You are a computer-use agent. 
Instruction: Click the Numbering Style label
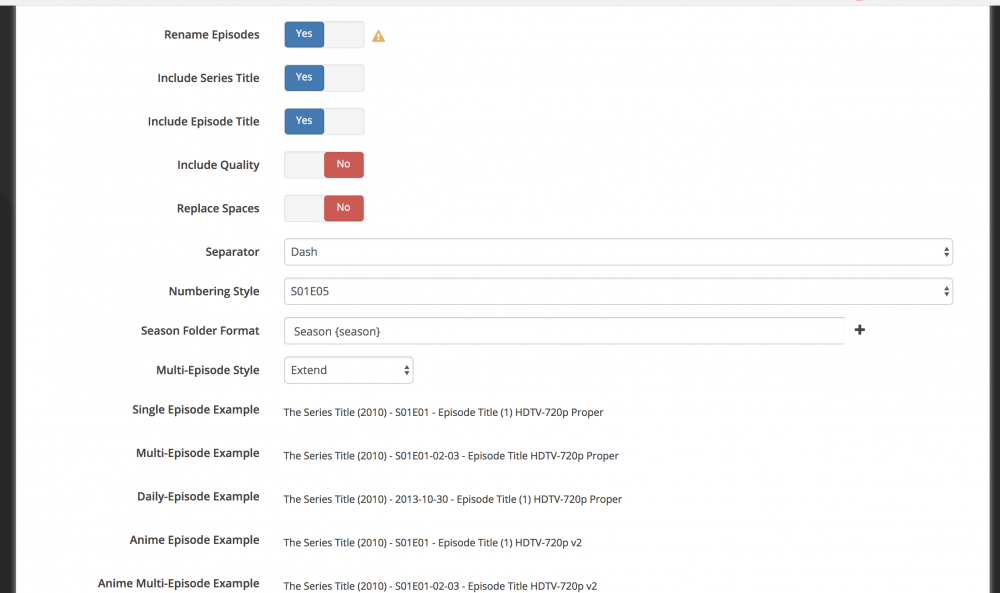(214, 291)
